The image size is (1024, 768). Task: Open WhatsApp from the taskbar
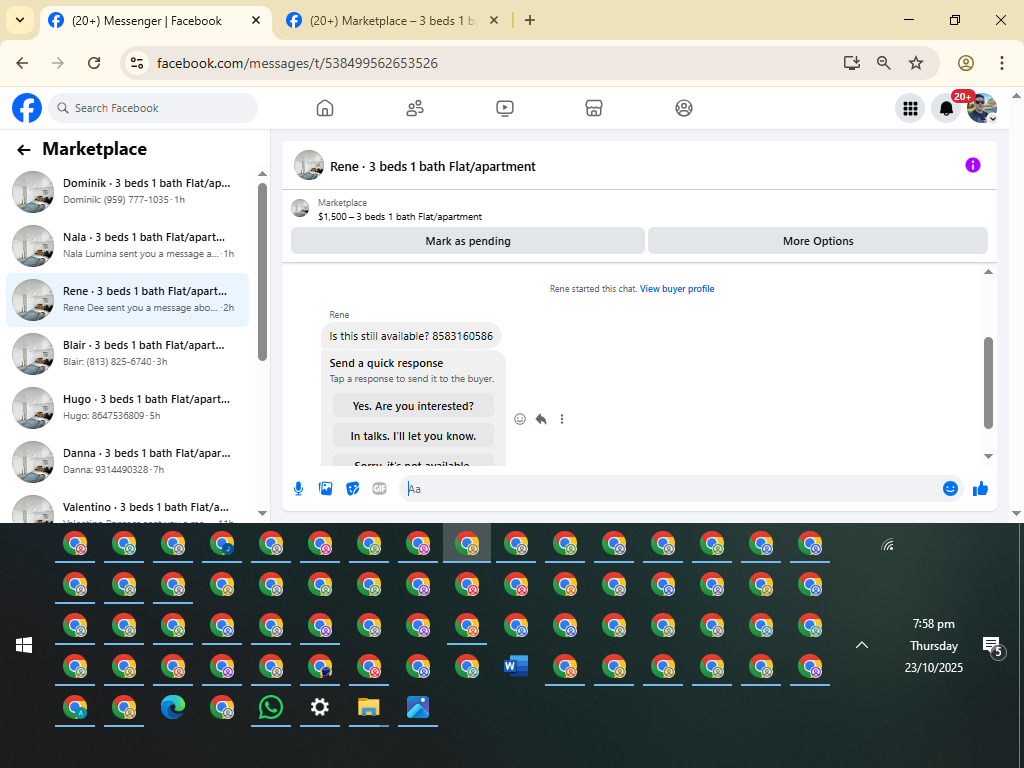(x=270, y=707)
